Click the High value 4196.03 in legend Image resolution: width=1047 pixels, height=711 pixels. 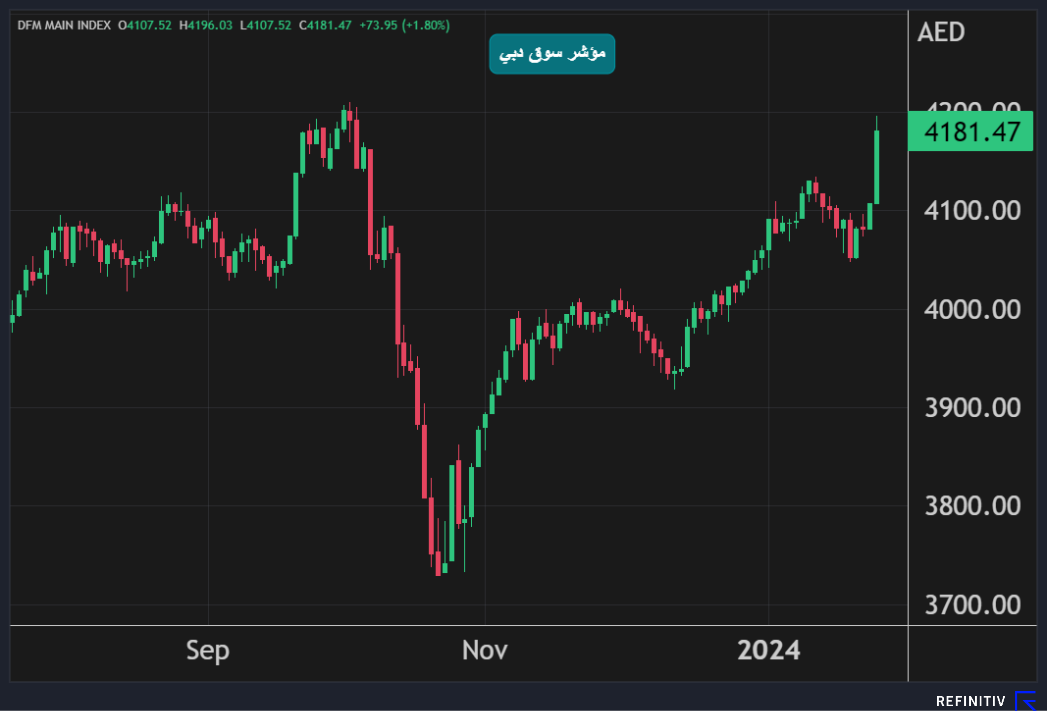point(207,25)
